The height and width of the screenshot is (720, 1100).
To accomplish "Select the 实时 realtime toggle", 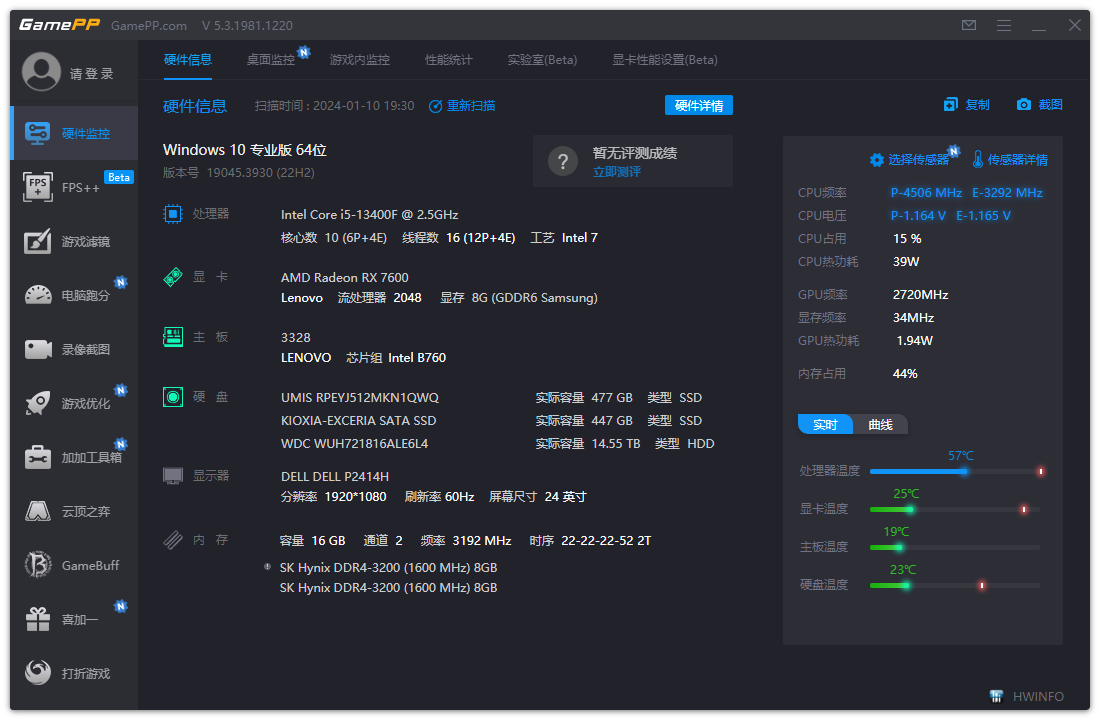I will (x=825, y=425).
